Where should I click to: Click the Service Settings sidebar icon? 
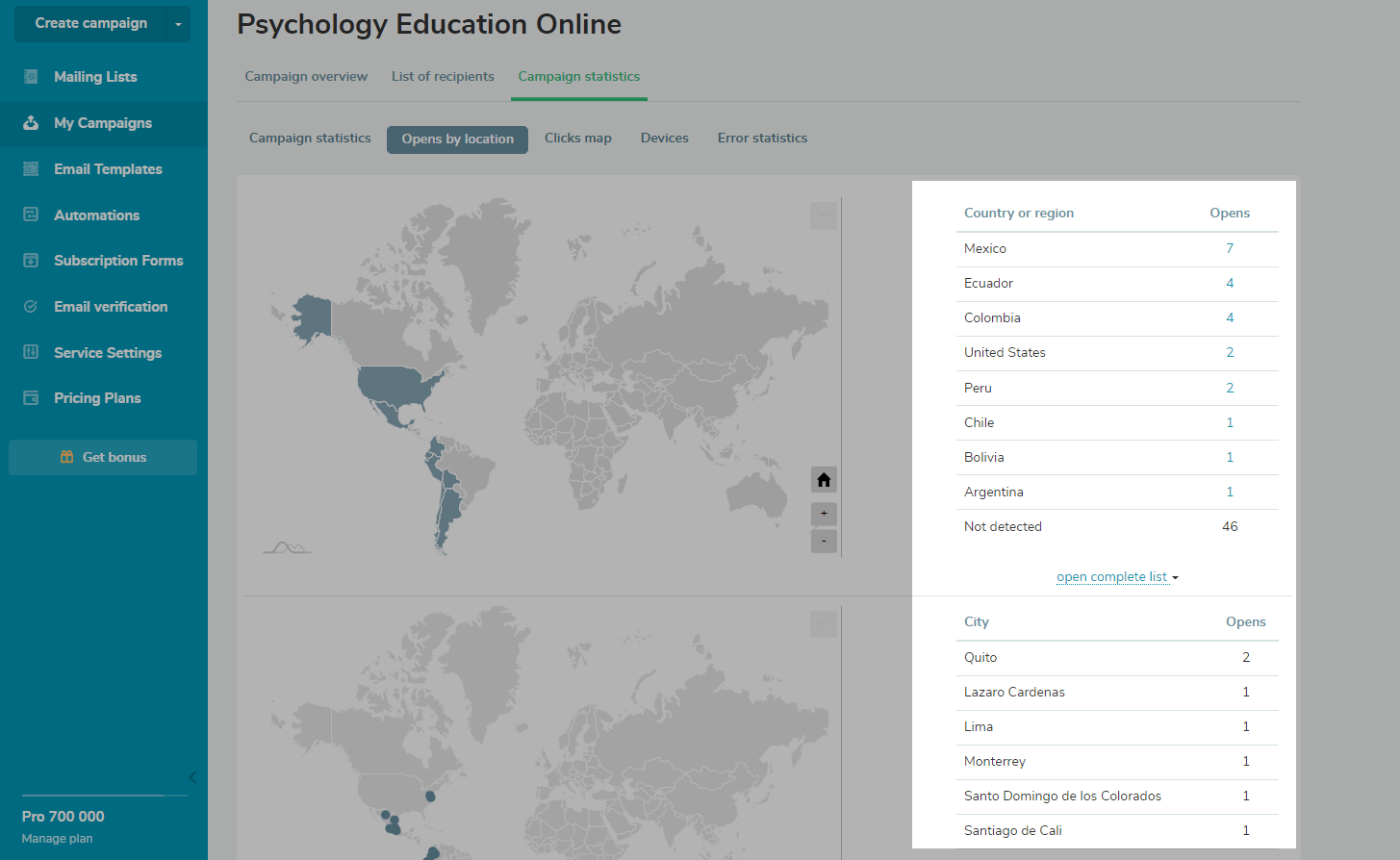[31, 352]
